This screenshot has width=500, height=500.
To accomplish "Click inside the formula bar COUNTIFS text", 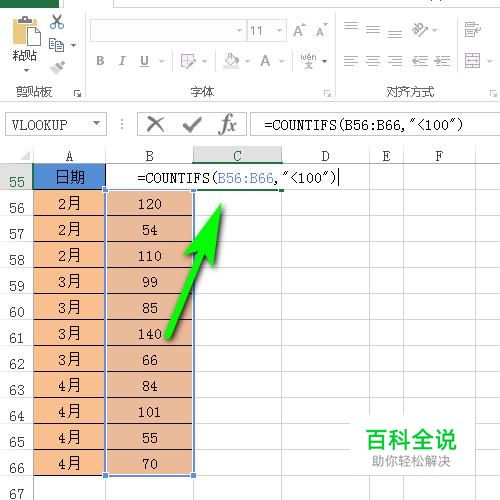I will point(363,125).
